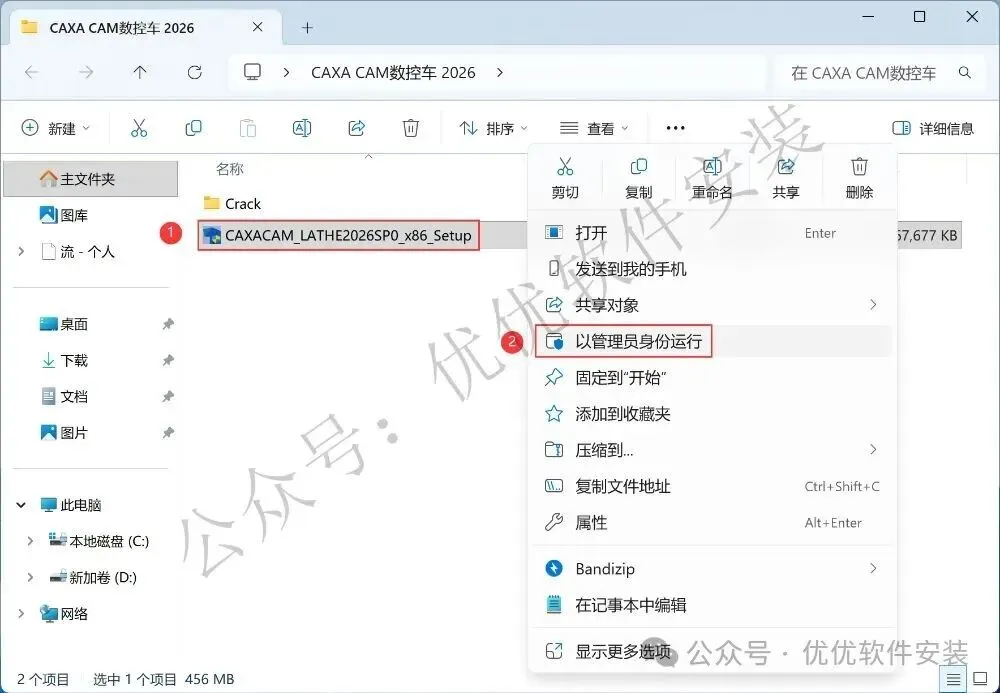Go up one folder level
Image resolution: width=1000 pixels, height=693 pixels.
140,73
